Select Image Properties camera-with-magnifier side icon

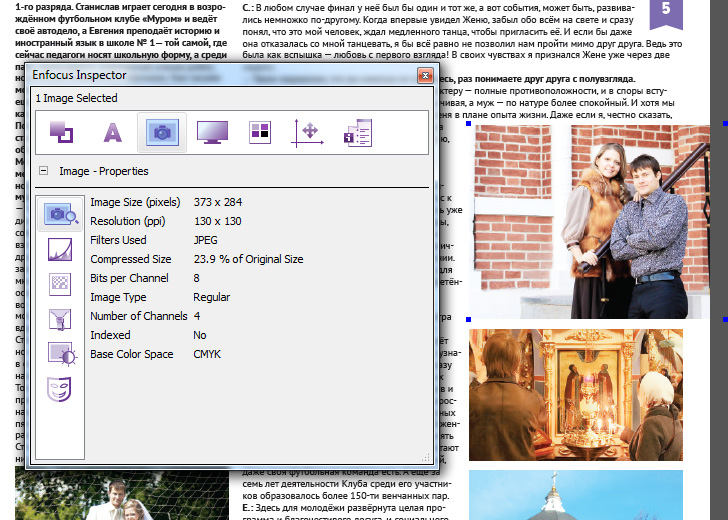(x=60, y=214)
